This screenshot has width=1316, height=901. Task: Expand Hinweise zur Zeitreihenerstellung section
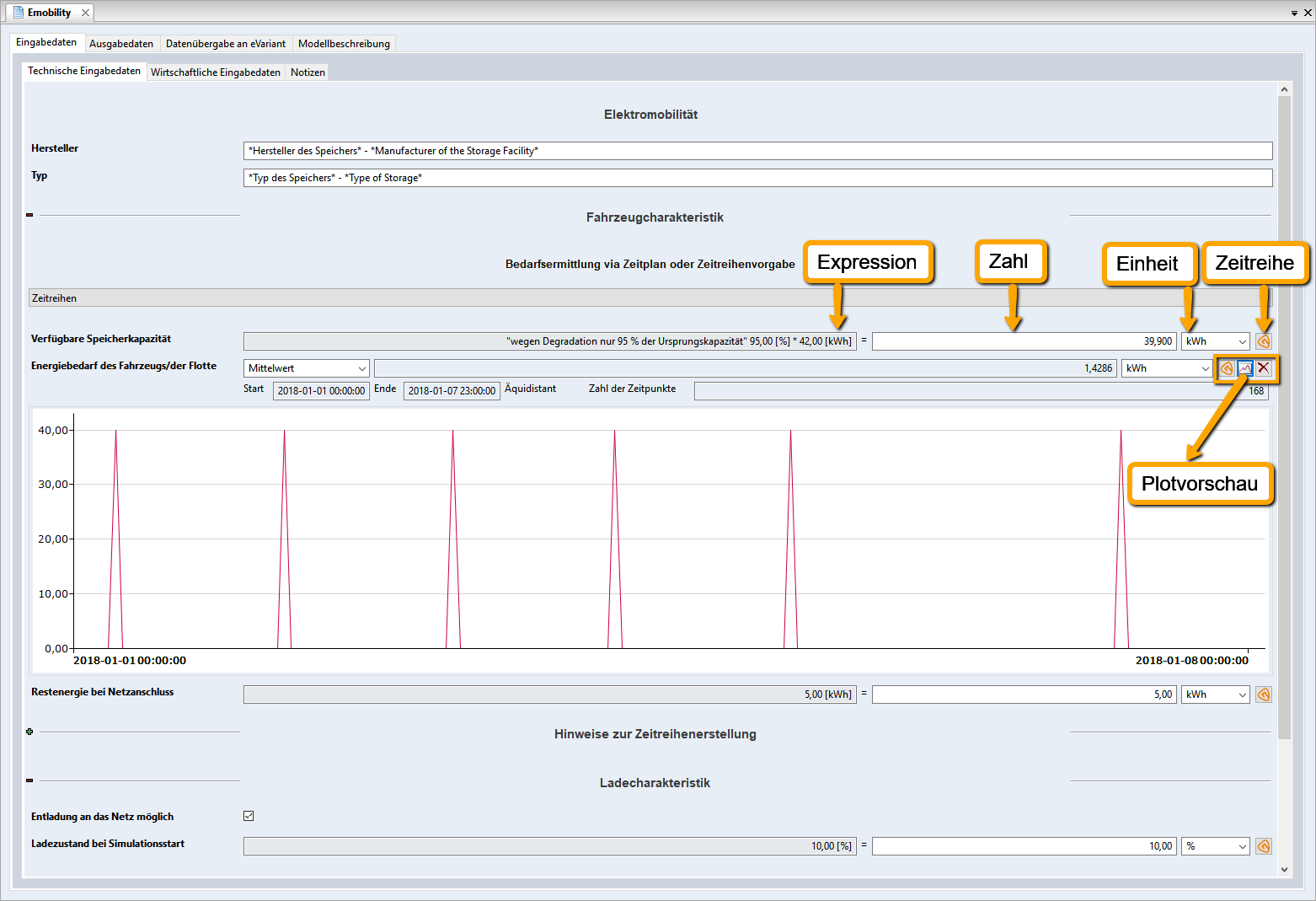tap(29, 732)
